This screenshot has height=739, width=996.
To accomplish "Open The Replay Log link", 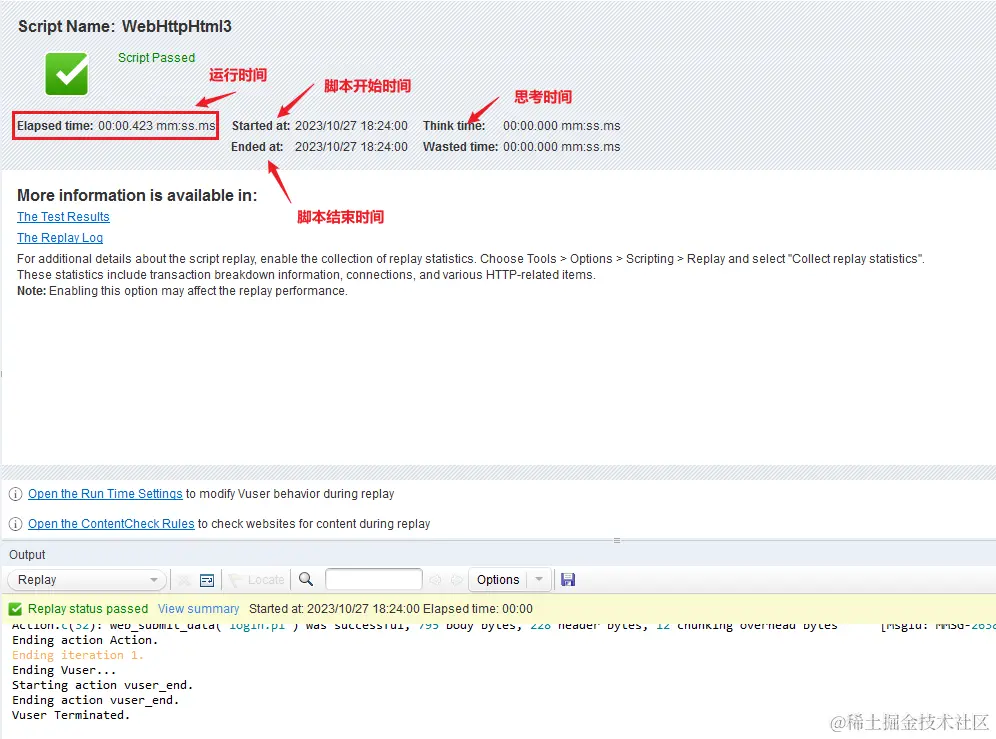I will coord(60,238).
